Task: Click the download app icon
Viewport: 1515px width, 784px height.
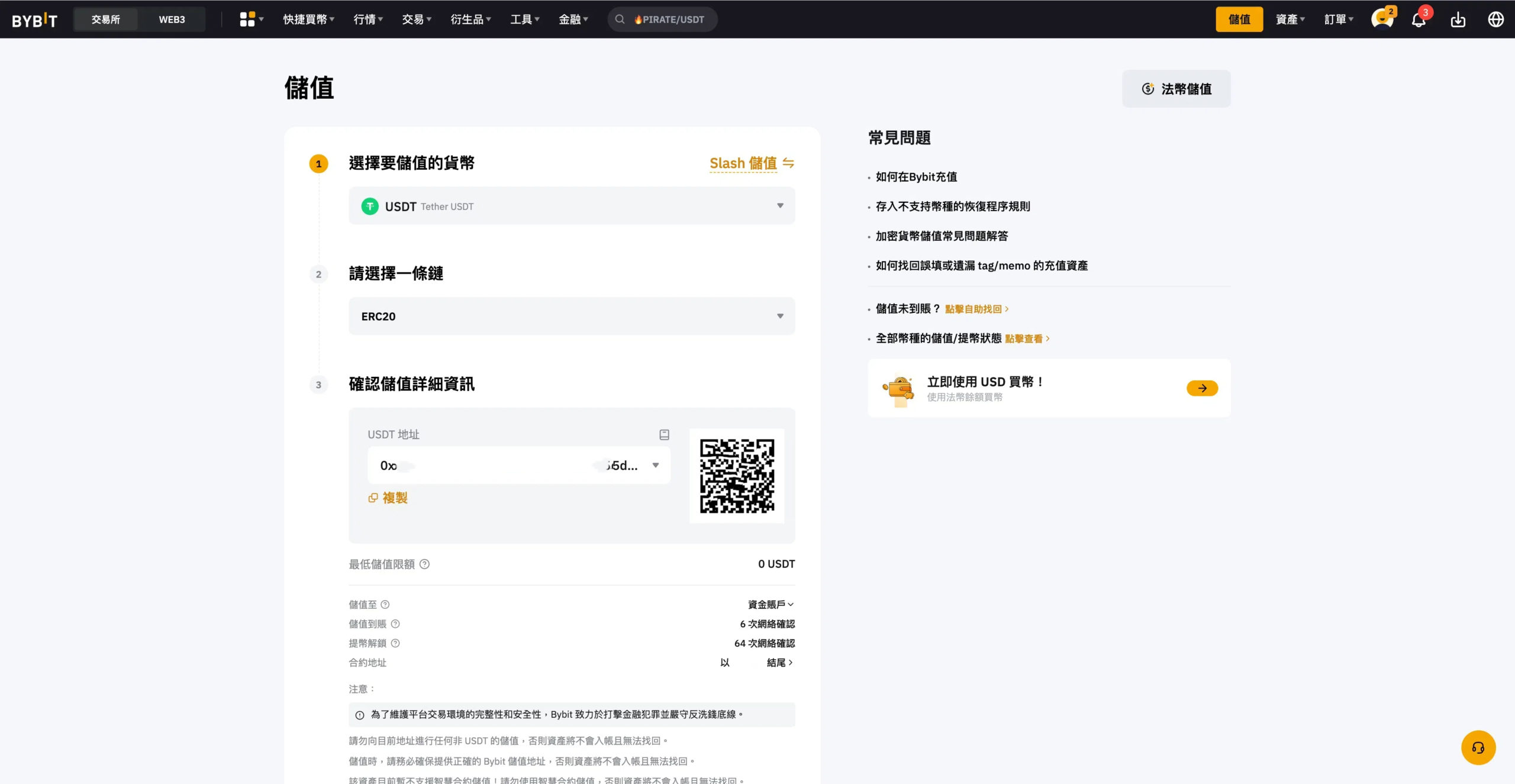Action: [1458, 20]
